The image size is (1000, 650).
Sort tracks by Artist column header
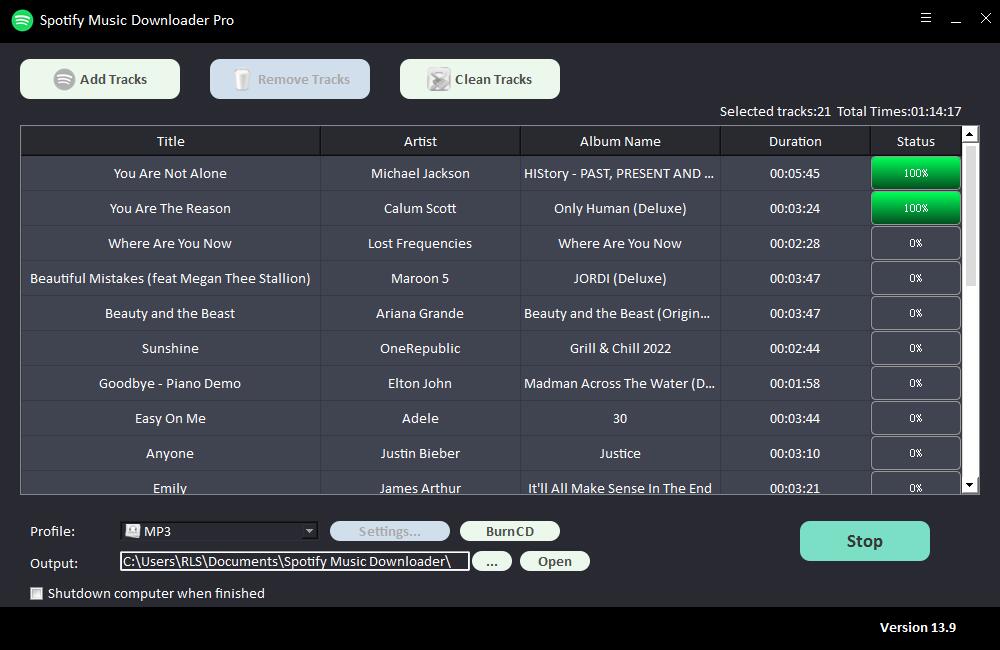coord(420,141)
